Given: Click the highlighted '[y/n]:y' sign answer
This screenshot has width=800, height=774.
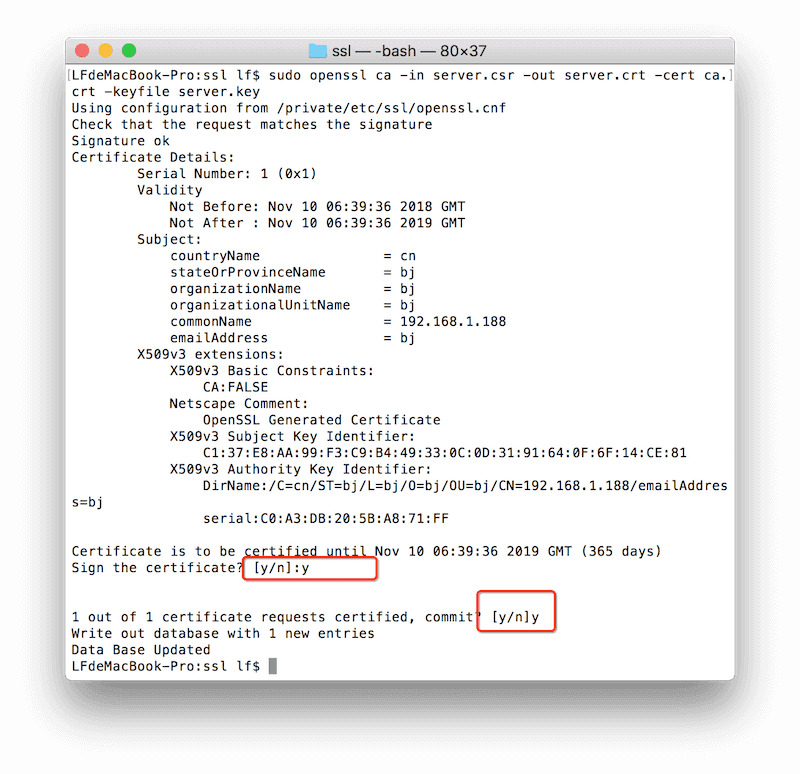Looking at the screenshot, I should (x=282, y=568).
